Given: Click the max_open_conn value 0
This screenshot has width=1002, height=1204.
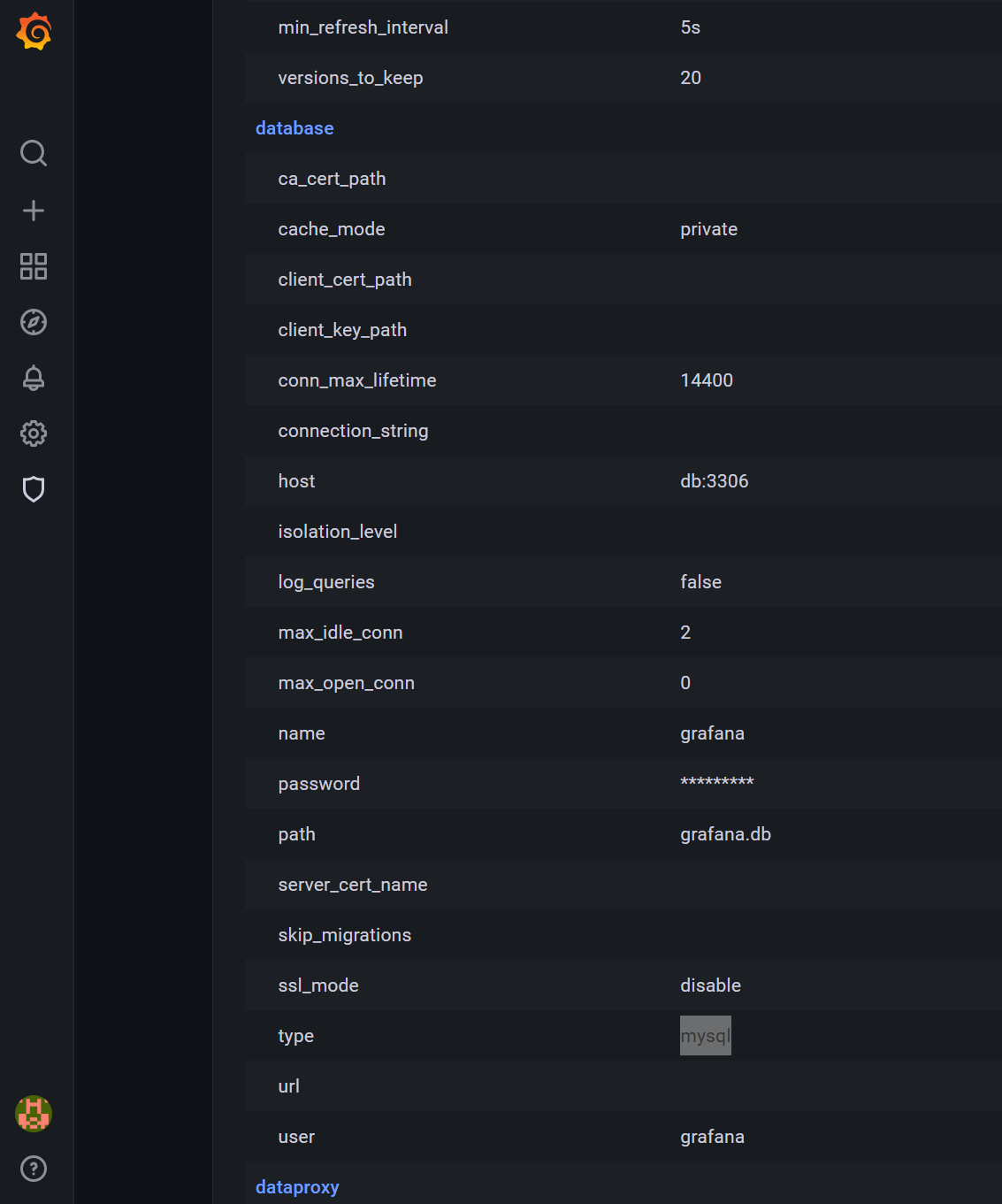Looking at the screenshot, I should [x=685, y=683].
